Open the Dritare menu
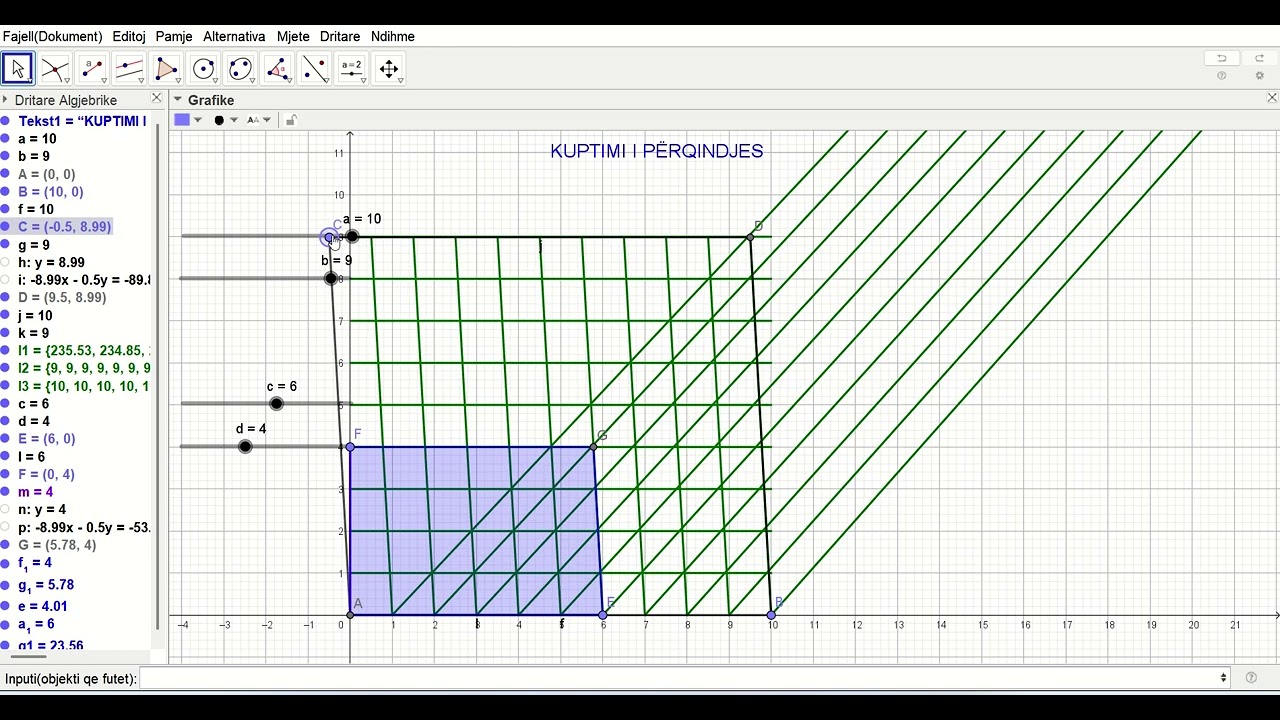 point(340,36)
